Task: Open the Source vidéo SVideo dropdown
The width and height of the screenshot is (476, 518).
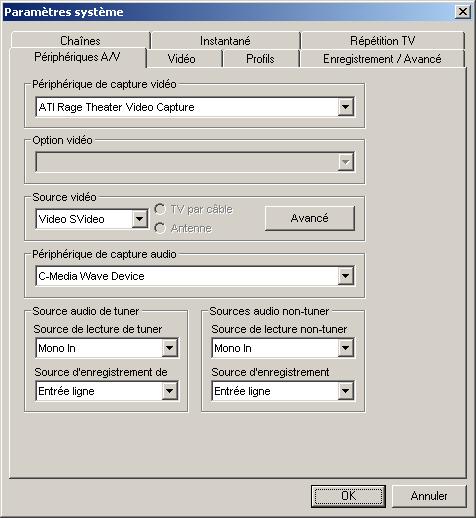Action: (139, 219)
